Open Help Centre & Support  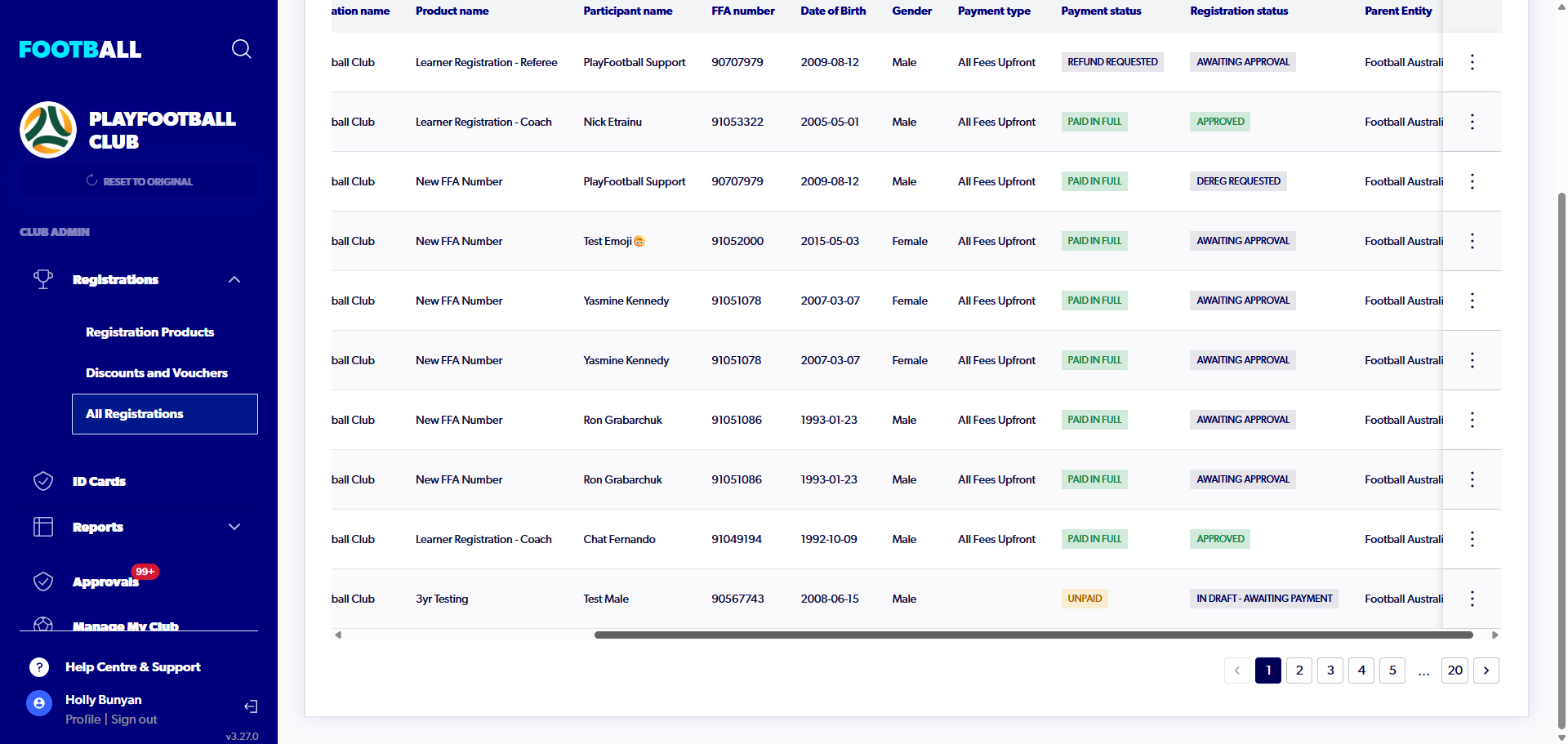pos(133,667)
